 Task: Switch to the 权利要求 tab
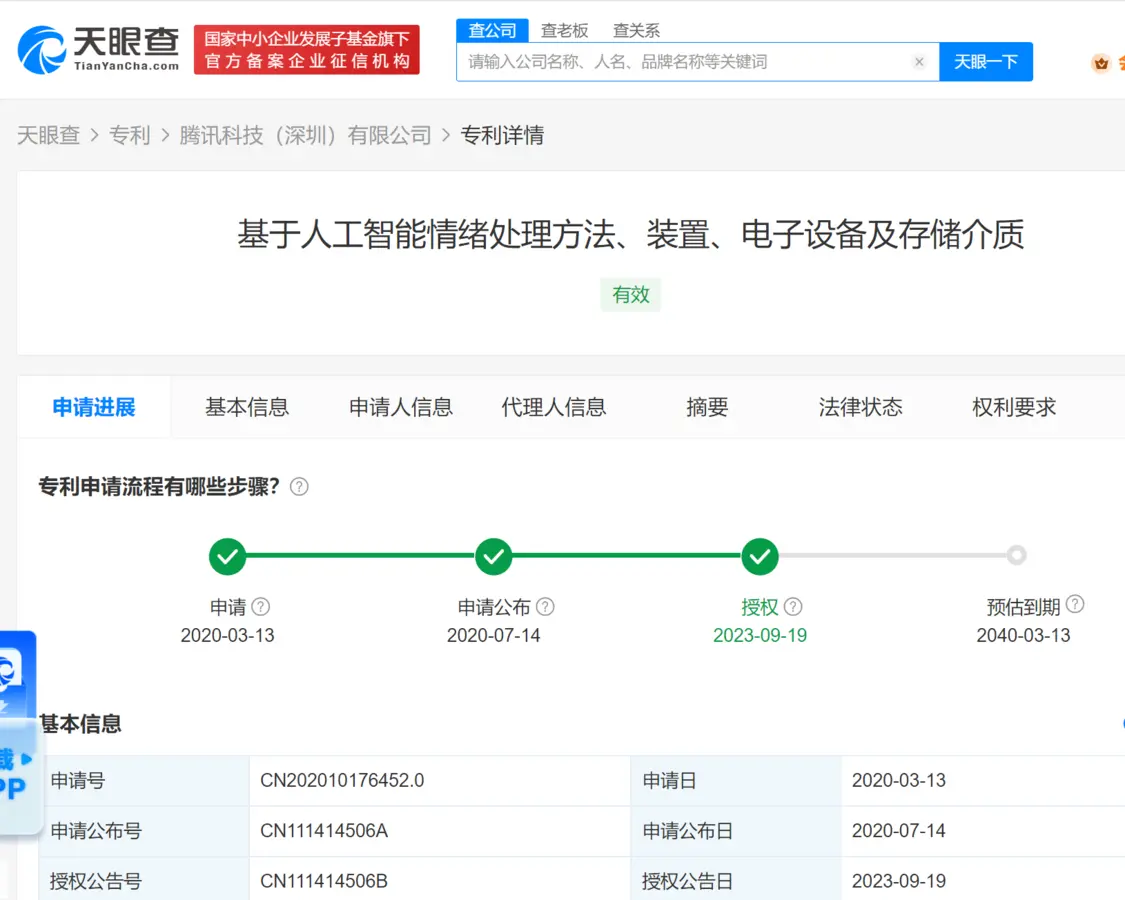coord(1014,407)
